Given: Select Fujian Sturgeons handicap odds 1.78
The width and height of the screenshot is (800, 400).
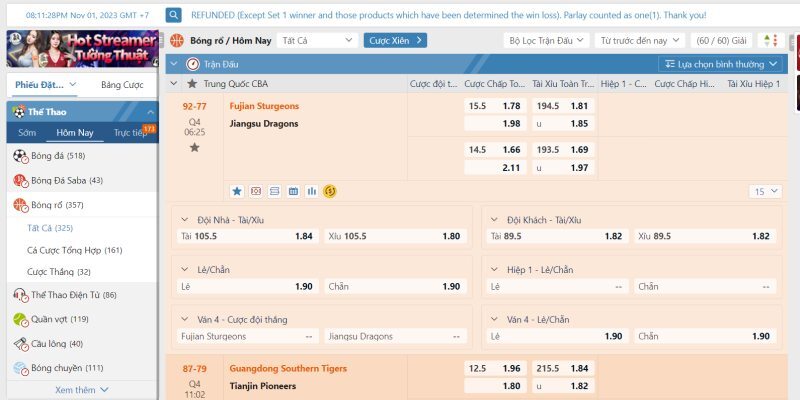Looking at the screenshot, I should 511,105.
